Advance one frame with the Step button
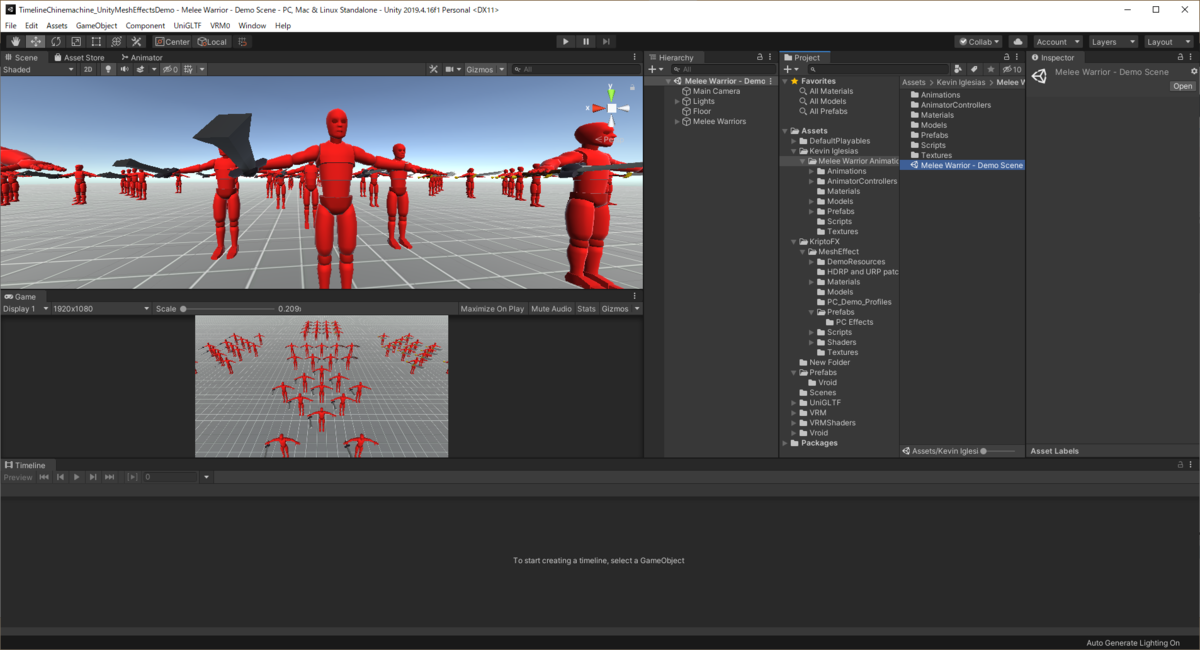1200x650 pixels. (x=606, y=42)
